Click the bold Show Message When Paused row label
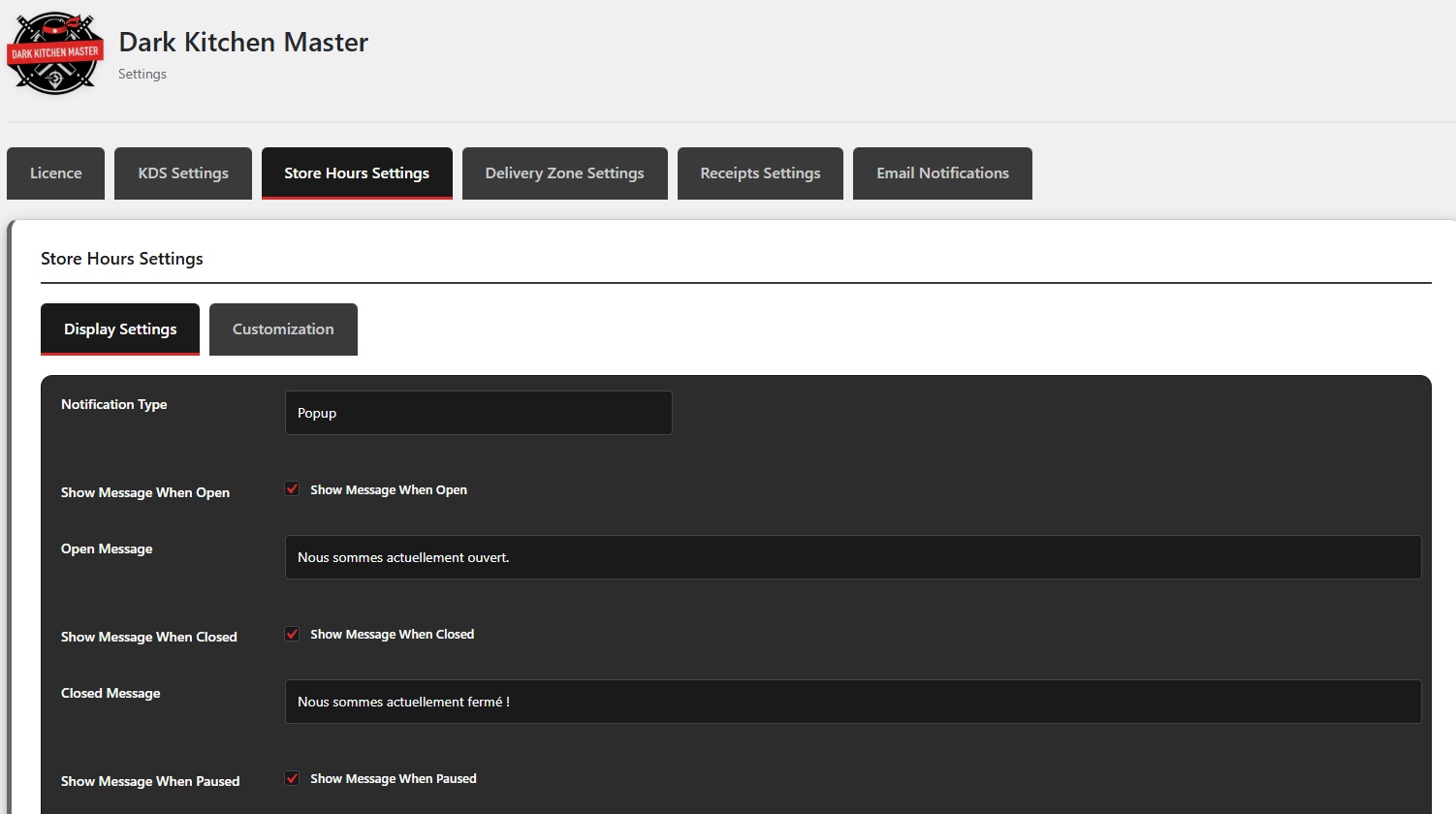The width and height of the screenshot is (1456, 814). [x=150, y=781]
